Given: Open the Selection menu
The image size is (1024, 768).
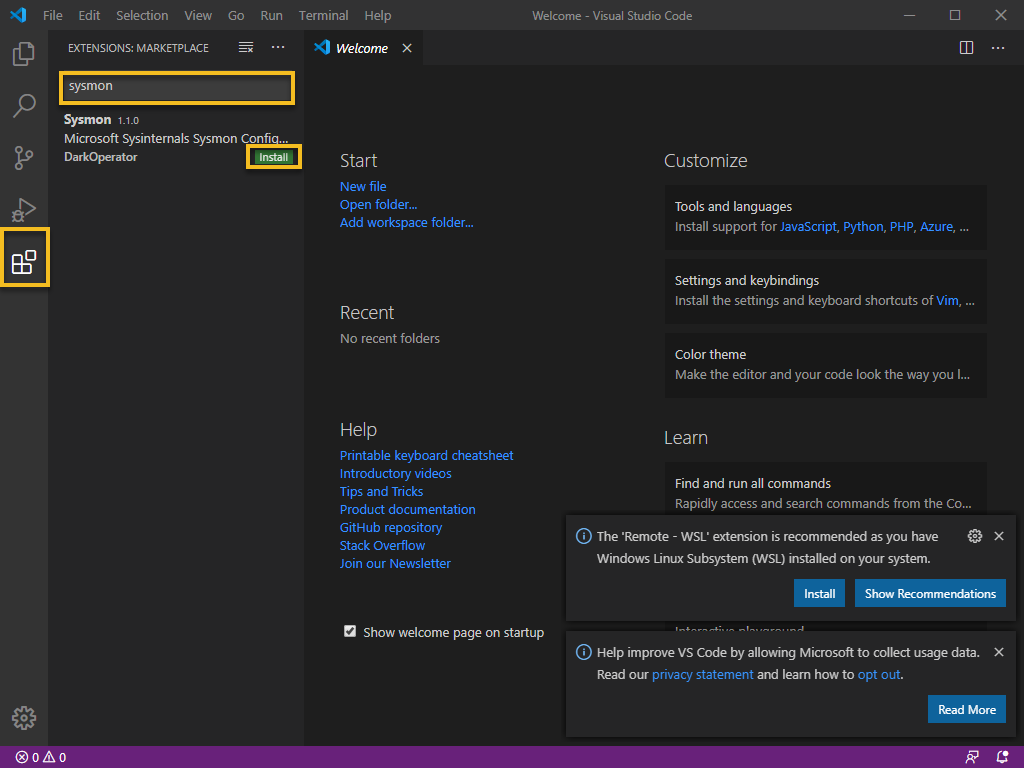Looking at the screenshot, I should click(x=142, y=15).
